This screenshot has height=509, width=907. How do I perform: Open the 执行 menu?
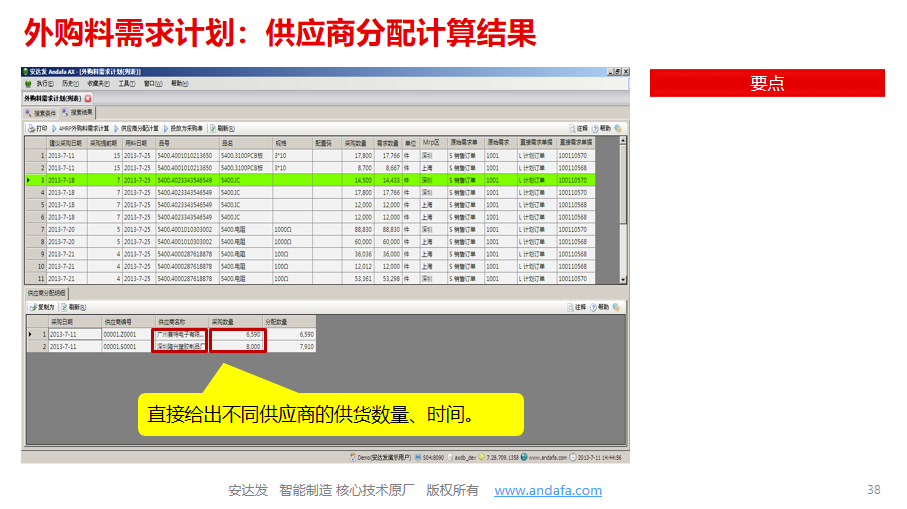coord(44,84)
